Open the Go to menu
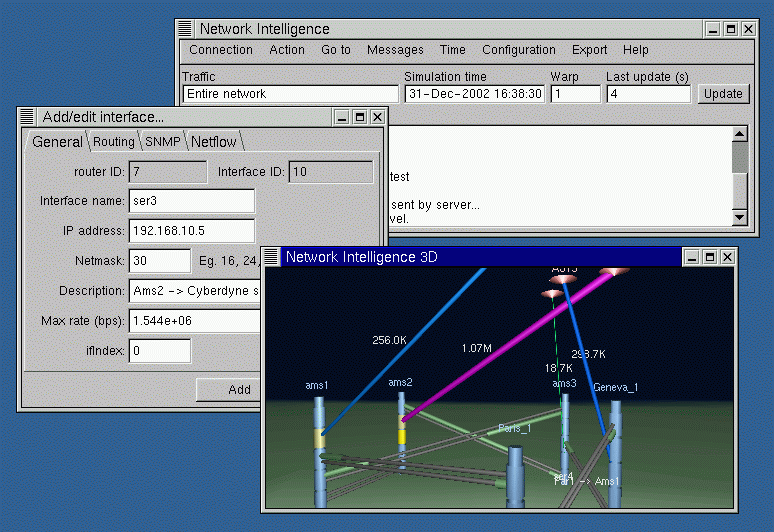The image size is (774, 532). [x=336, y=50]
